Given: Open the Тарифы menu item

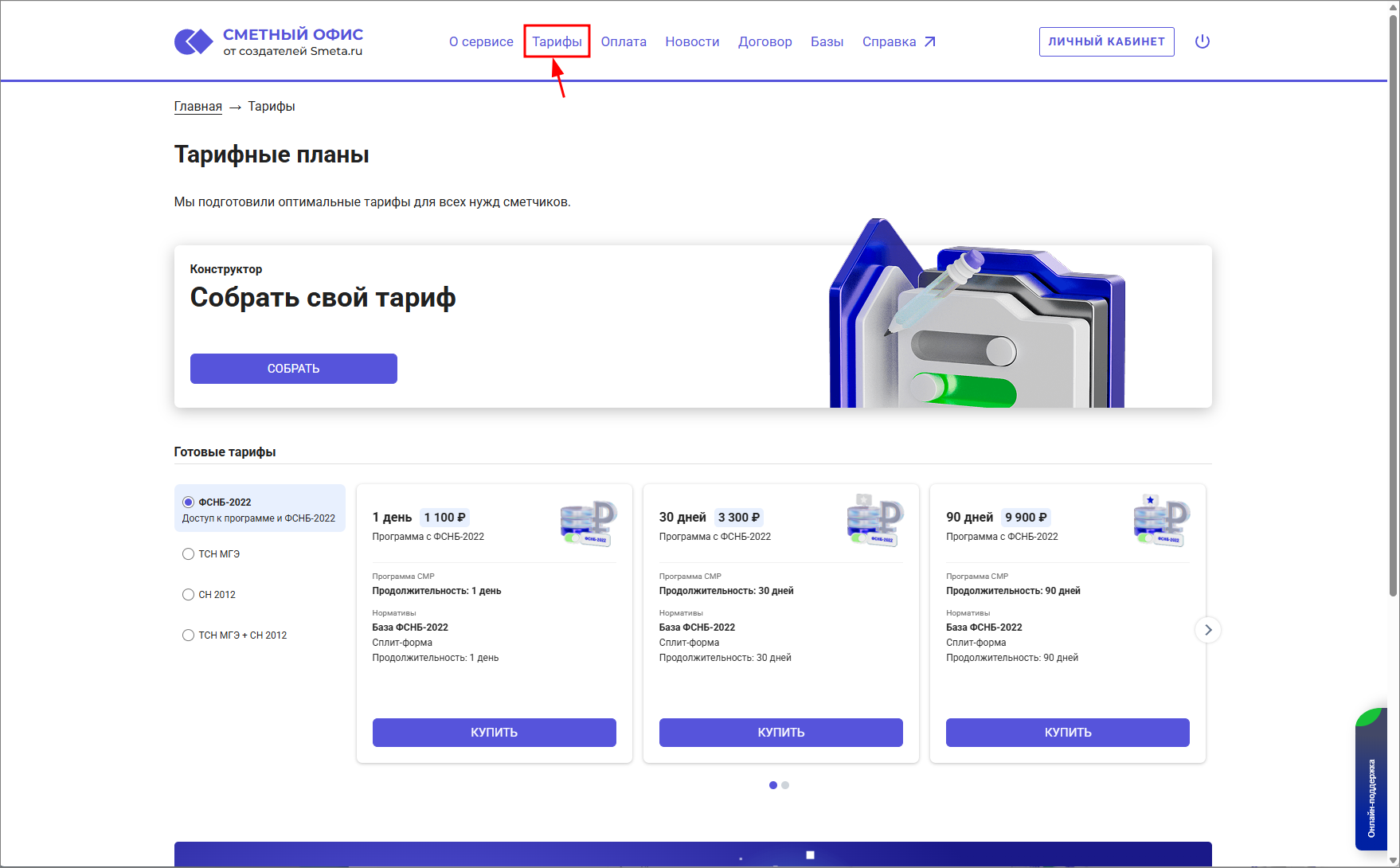Looking at the screenshot, I should (x=557, y=41).
